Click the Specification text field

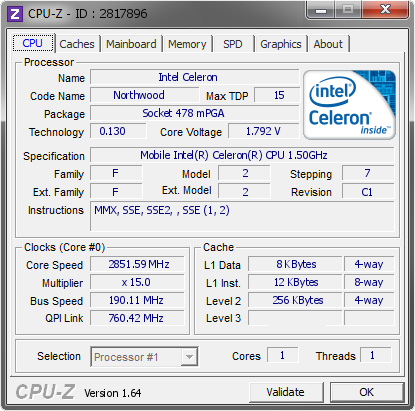[x=242, y=155]
